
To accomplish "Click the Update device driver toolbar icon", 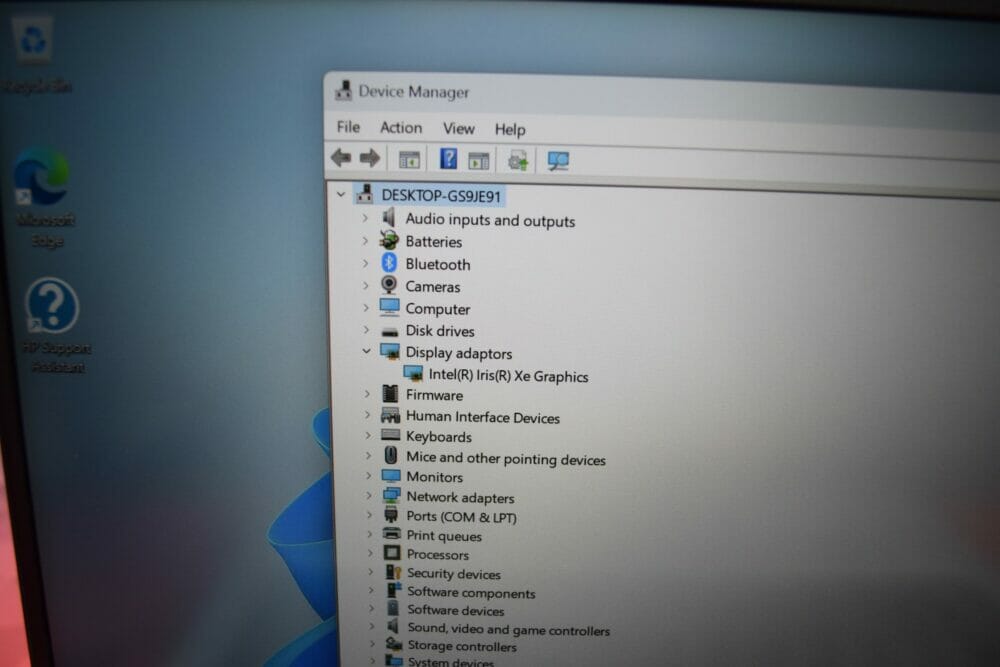I will 518,161.
